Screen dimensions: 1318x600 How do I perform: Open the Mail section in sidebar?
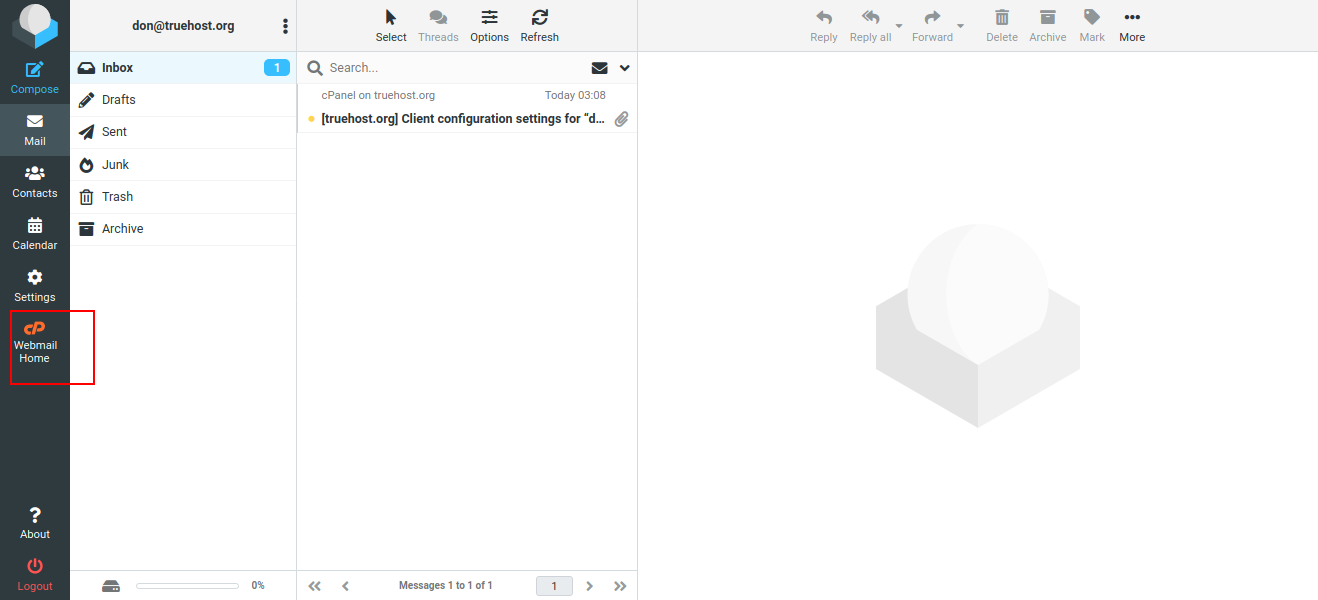[35, 130]
